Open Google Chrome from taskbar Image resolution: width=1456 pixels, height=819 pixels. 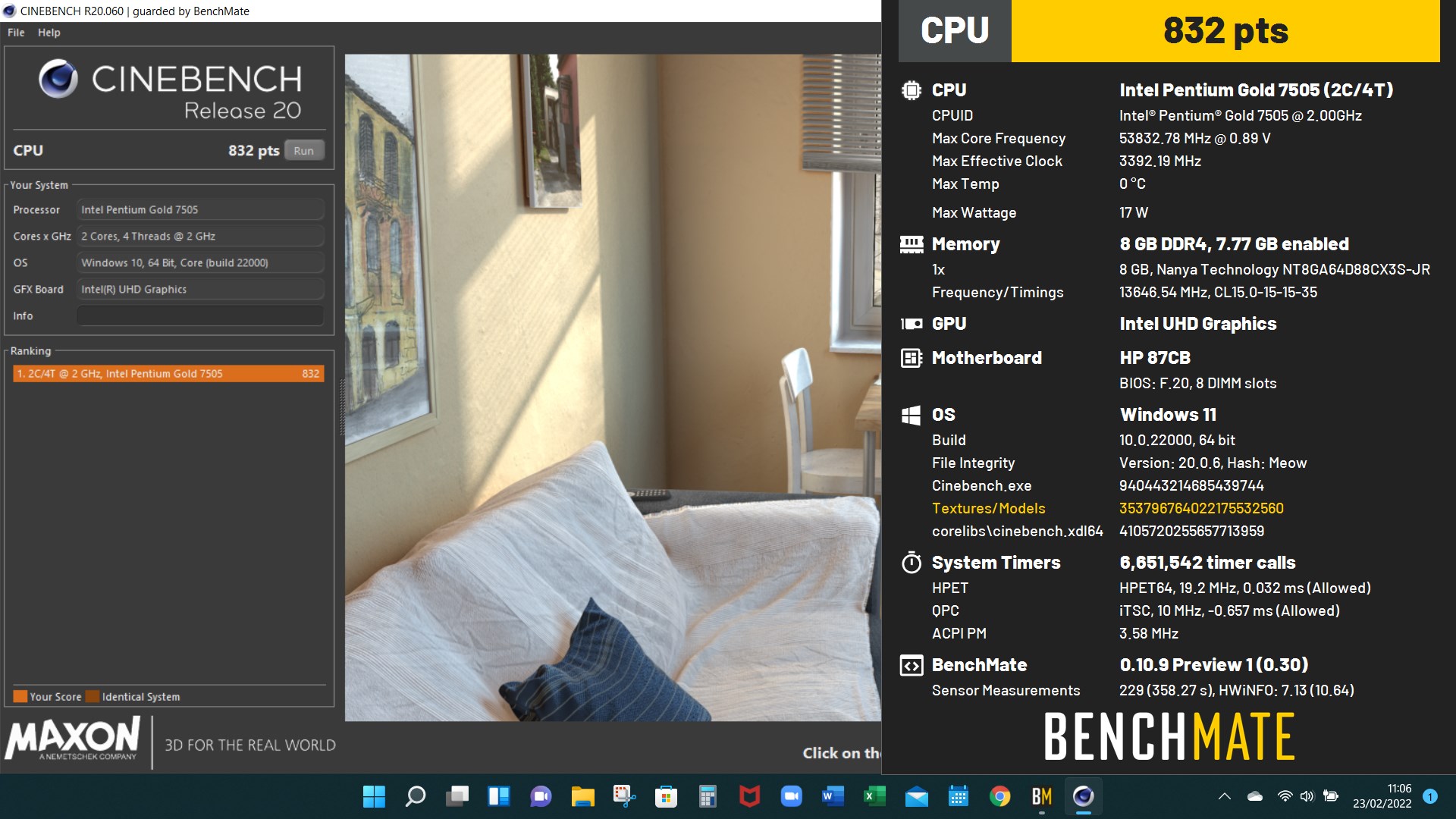(999, 796)
